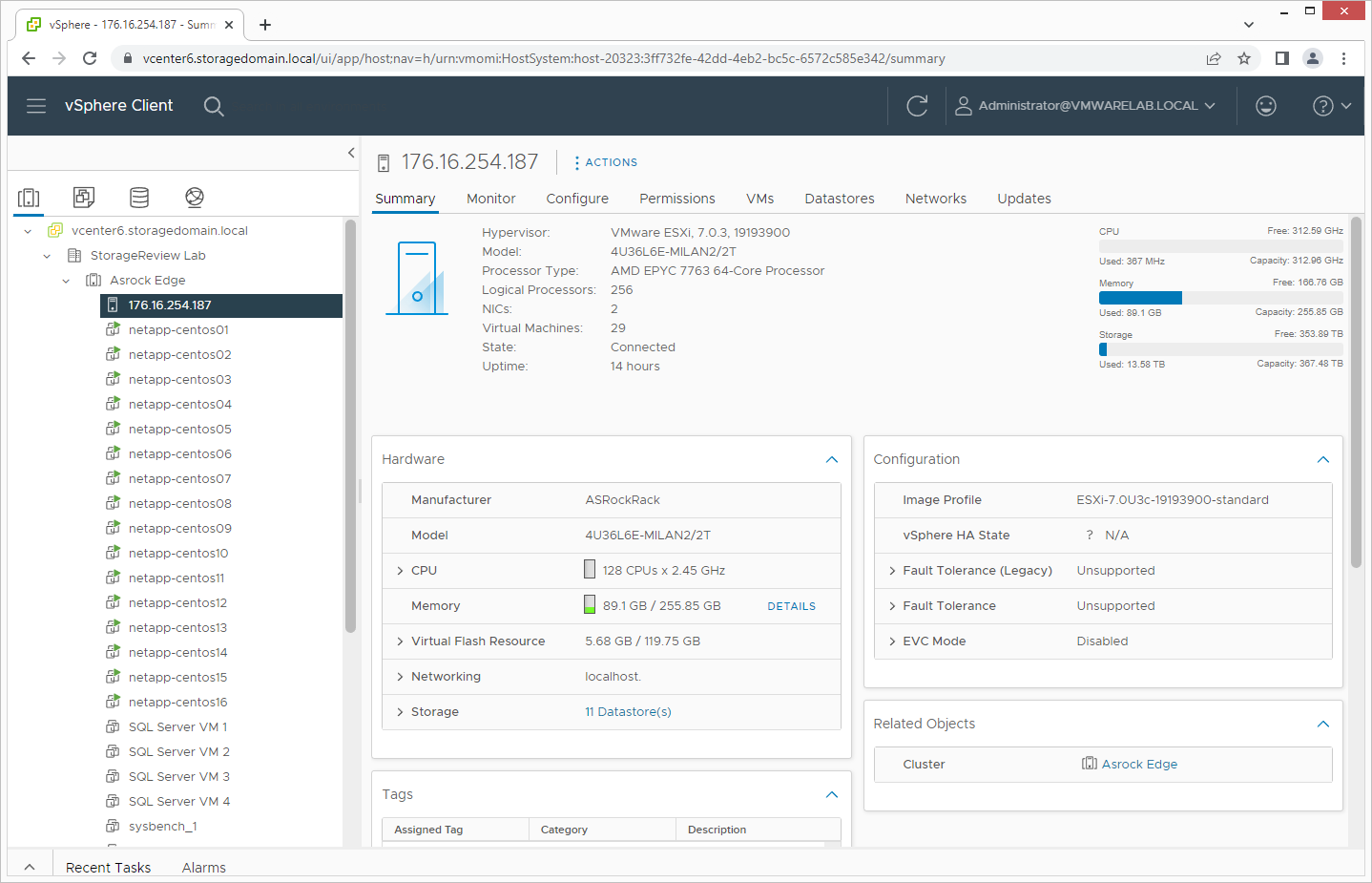Expand the Fault Tolerance (Legacy) row

point(892,571)
